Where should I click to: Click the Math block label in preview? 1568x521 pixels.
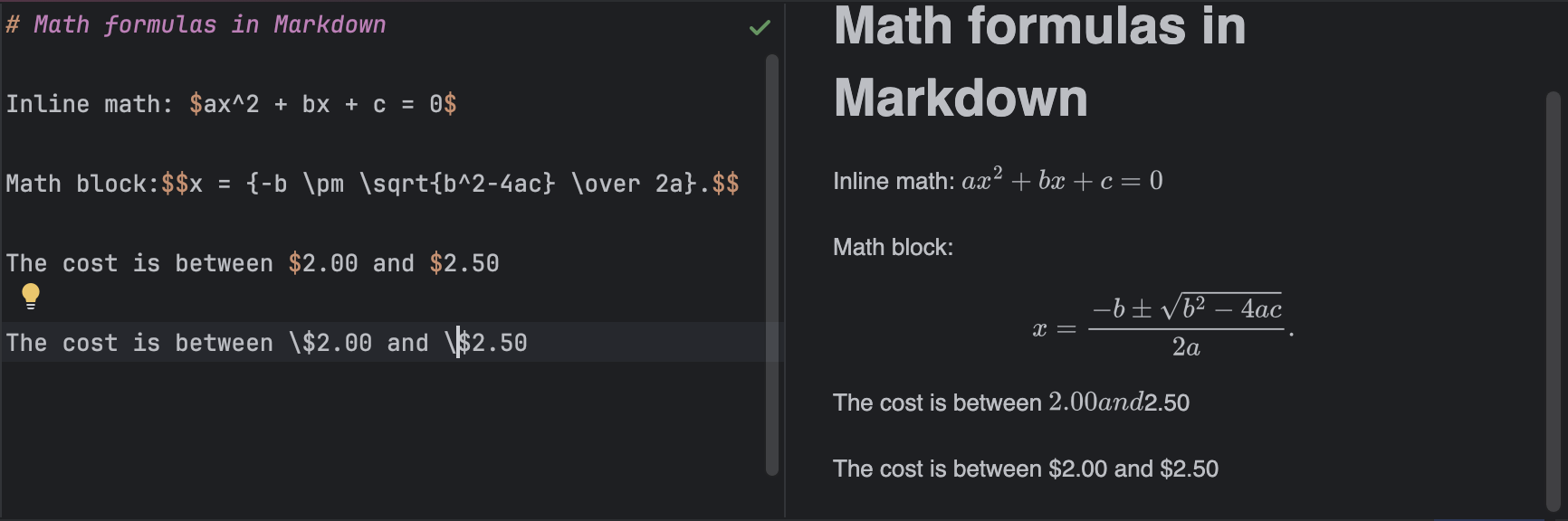tap(892, 247)
